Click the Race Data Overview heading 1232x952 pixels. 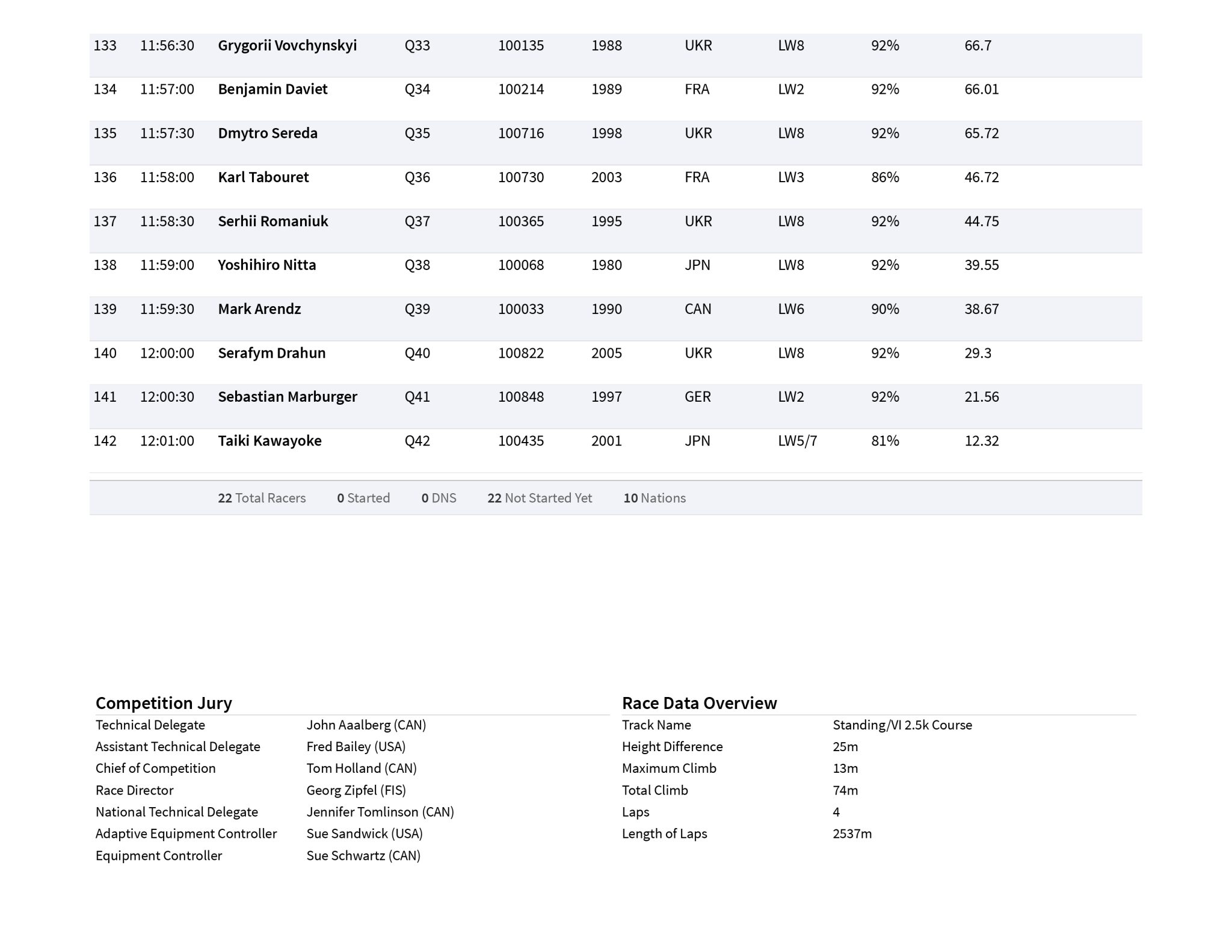tap(699, 703)
